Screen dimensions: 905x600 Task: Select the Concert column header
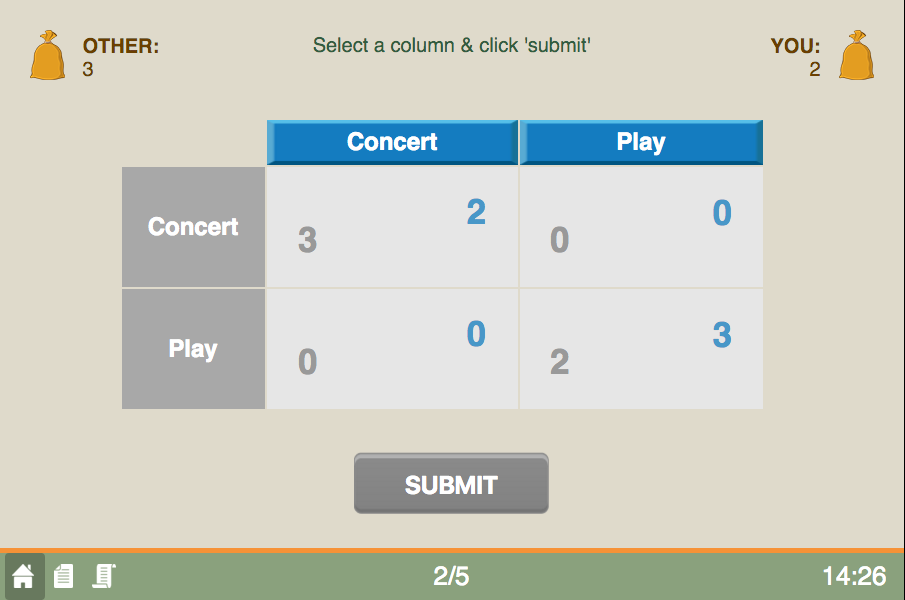point(392,142)
